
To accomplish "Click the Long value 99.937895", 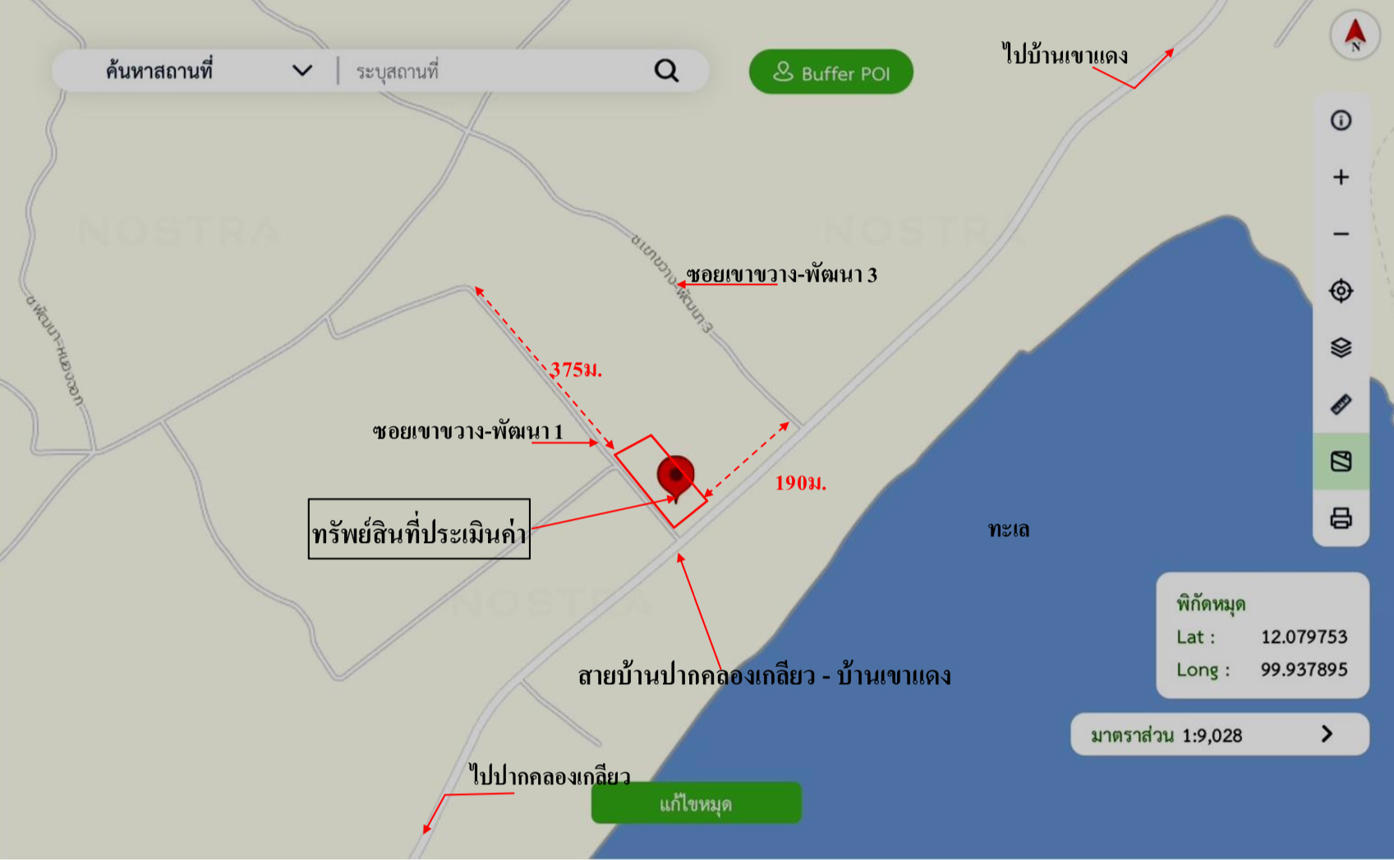I will [1303, 670].
